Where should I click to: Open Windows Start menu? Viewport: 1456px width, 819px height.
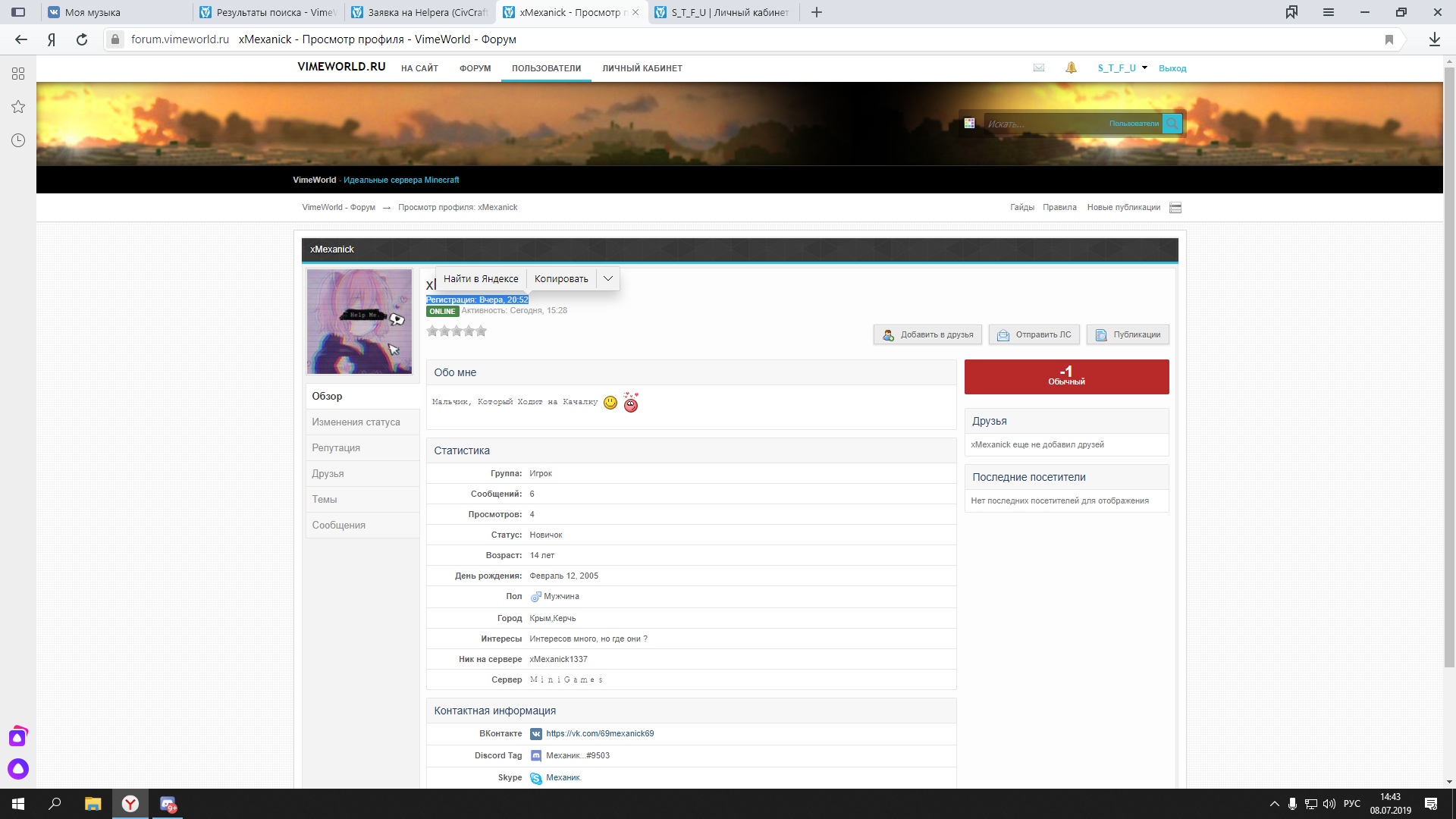(18, 804)
